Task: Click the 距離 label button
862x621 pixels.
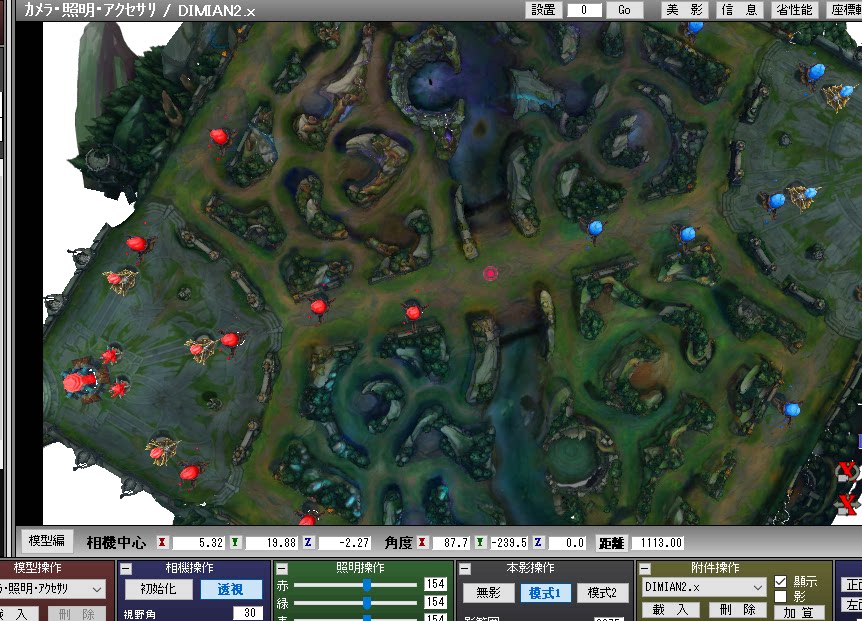Action: tap(611, 544)
